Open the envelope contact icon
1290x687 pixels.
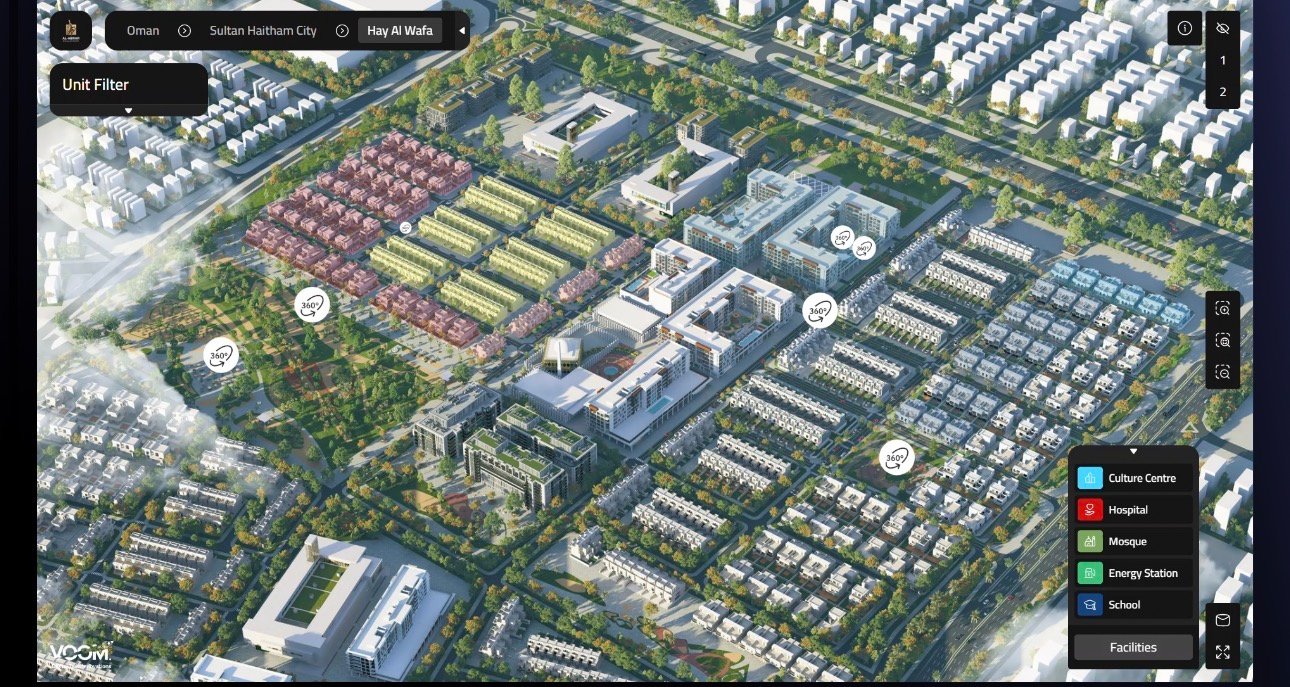tap(1223, 620)
